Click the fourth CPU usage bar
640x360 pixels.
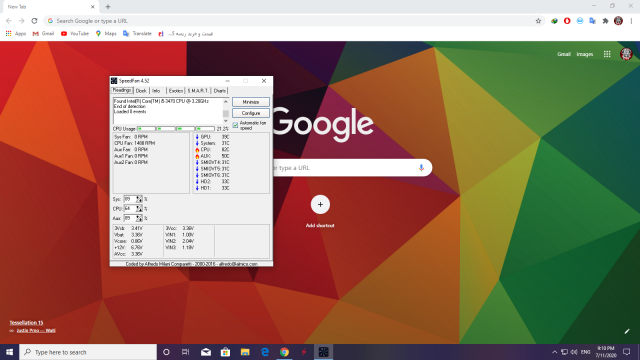(205, 129)
